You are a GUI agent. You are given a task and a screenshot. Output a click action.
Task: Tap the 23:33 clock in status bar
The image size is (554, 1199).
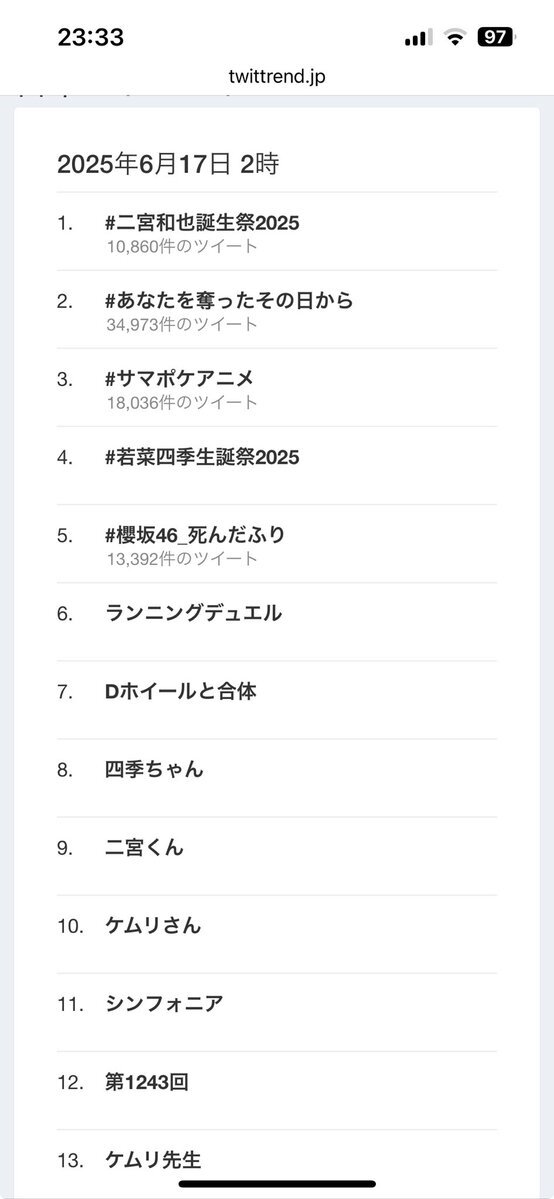coord(90,37)
